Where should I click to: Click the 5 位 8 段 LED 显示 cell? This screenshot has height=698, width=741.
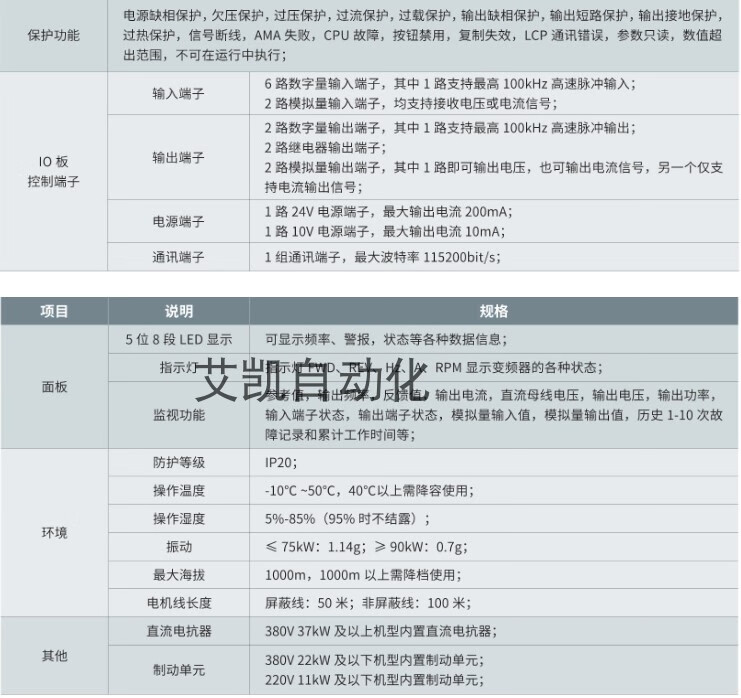[x=178, y=339]
